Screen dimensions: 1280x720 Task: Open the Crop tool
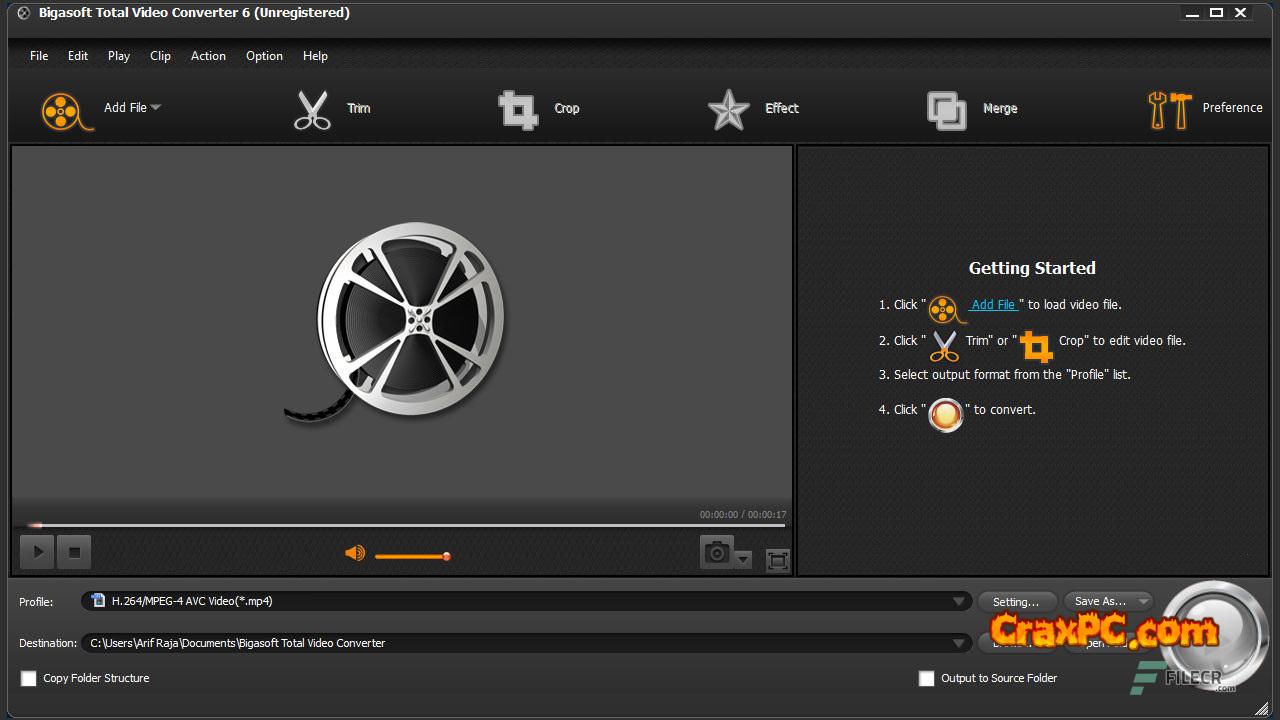(x=518, y=109)
